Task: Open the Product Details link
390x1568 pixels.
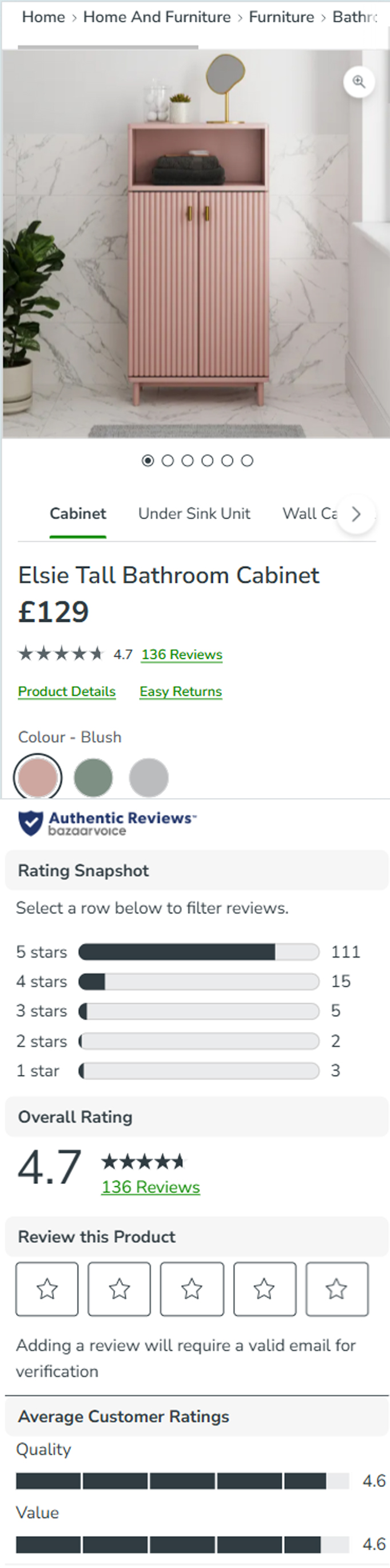Action: [67, 691]
